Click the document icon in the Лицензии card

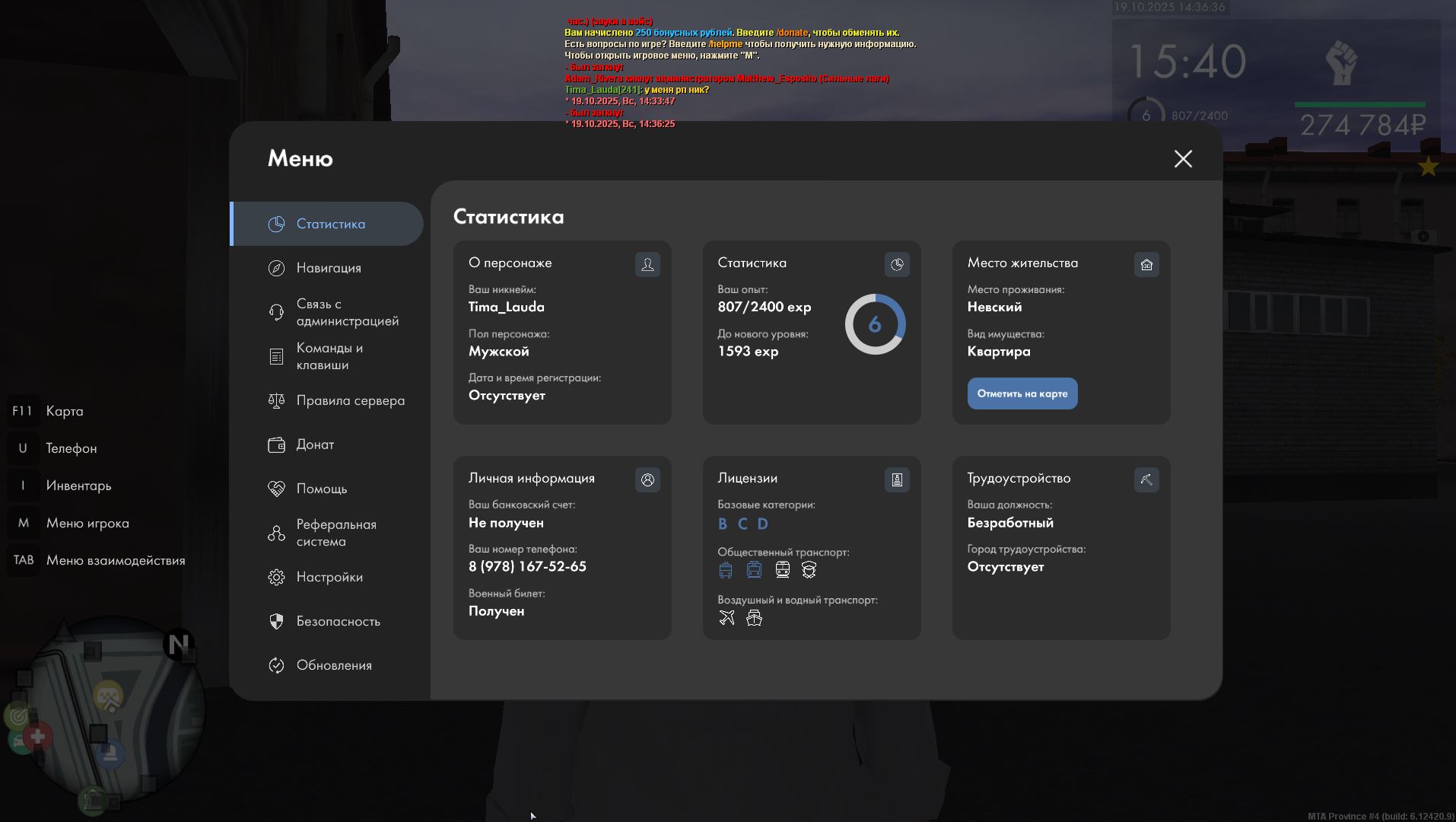tap(897, 479)
